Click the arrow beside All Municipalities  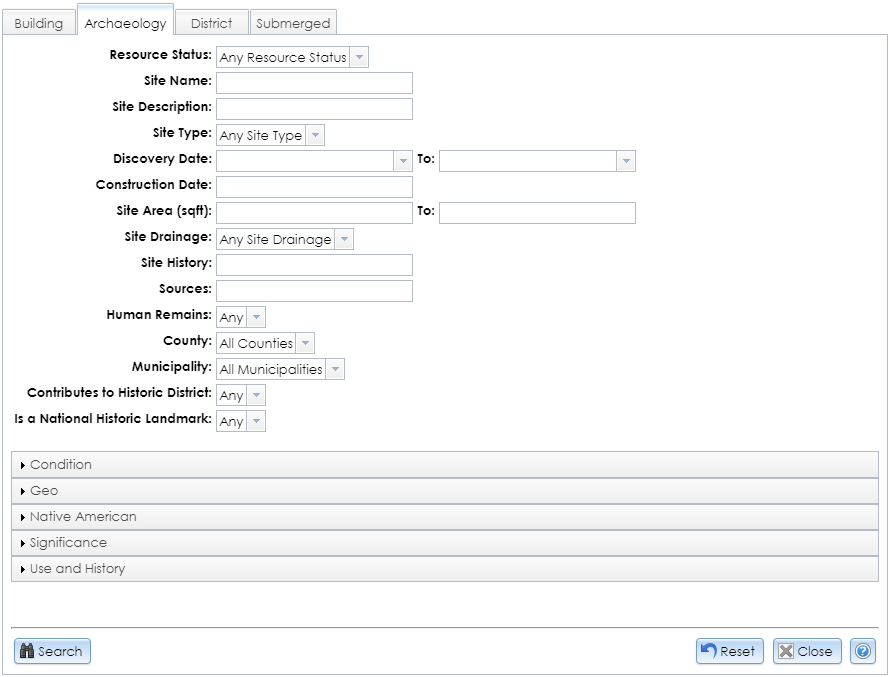(x=336, y=369)
